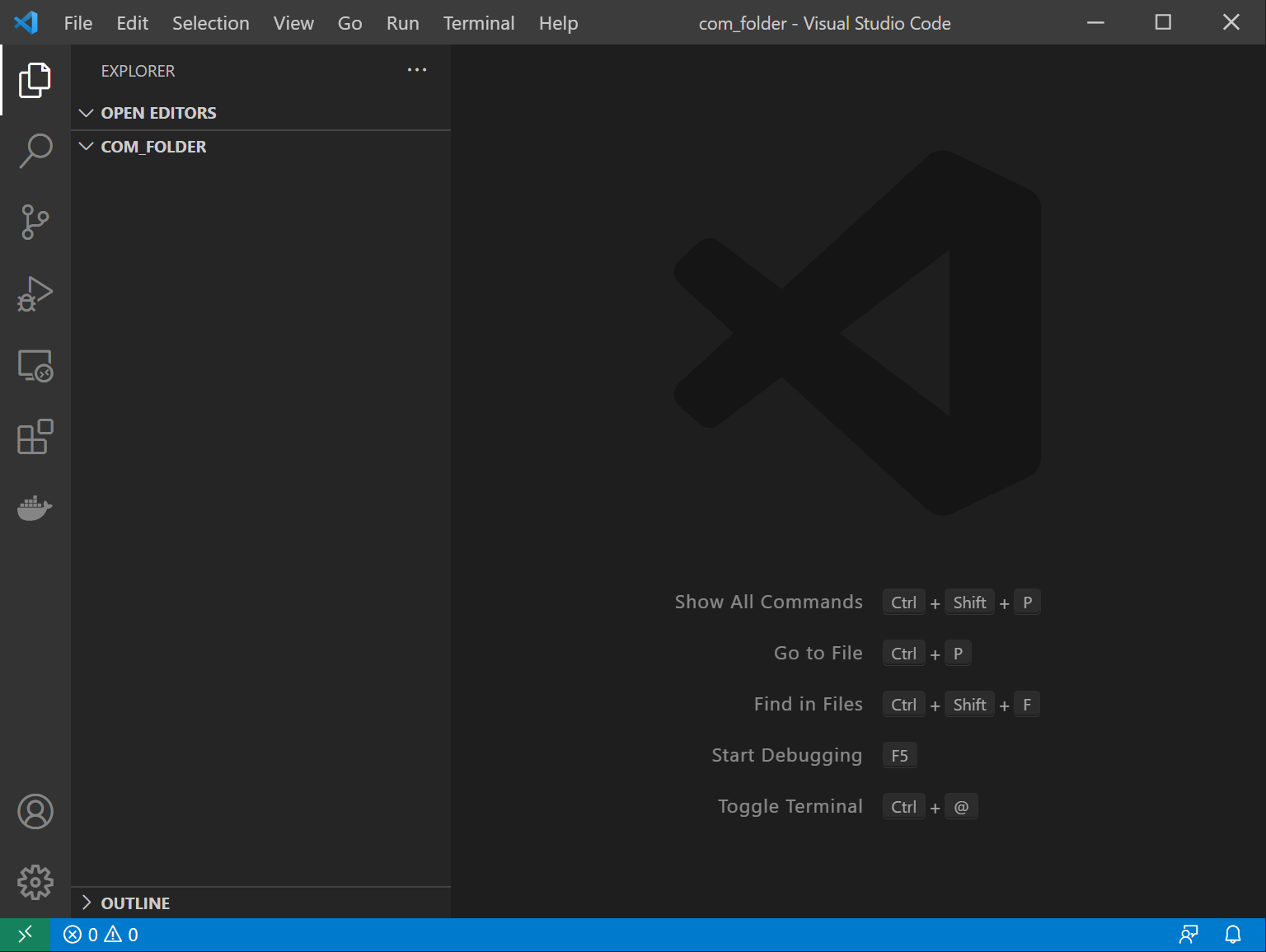
Task: Open the Manage gear icon
Action: click(x=35, y=883)
